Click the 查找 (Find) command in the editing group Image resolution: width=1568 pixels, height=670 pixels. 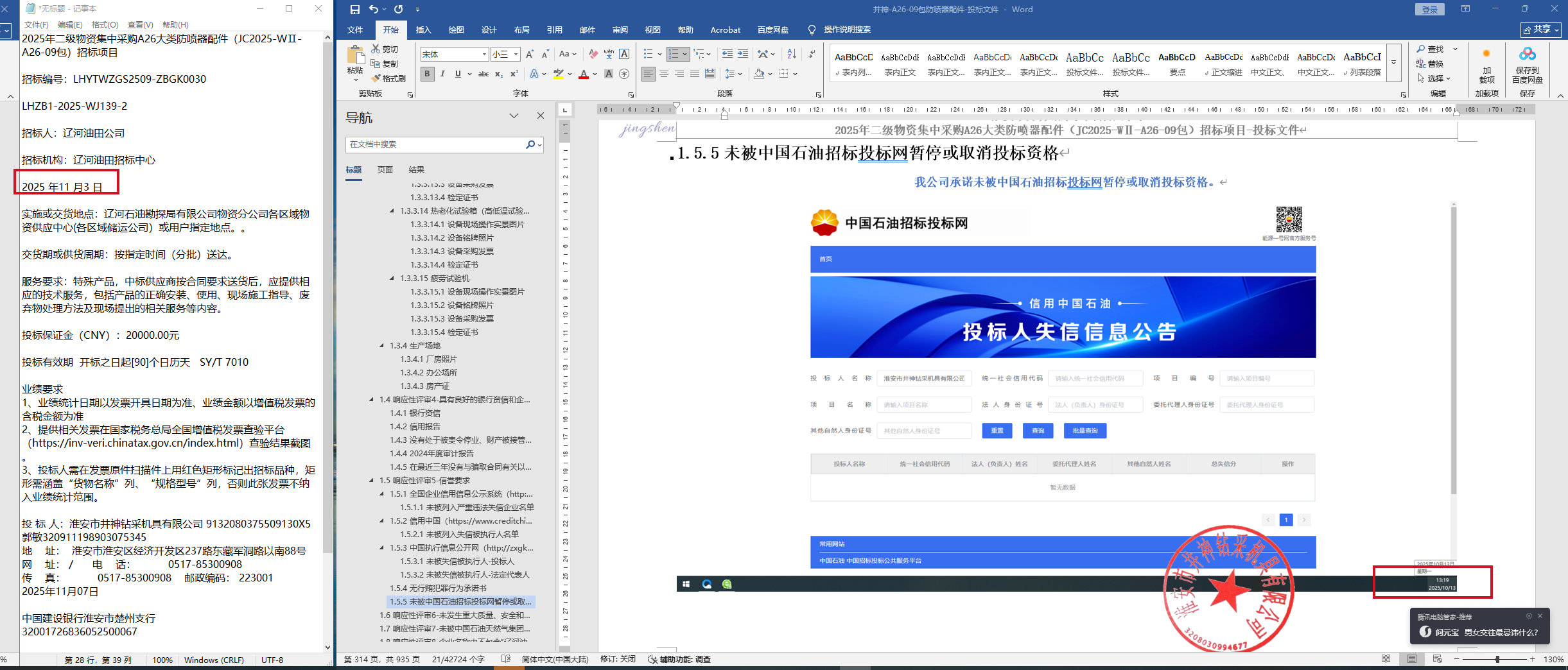pos(1430,49)
